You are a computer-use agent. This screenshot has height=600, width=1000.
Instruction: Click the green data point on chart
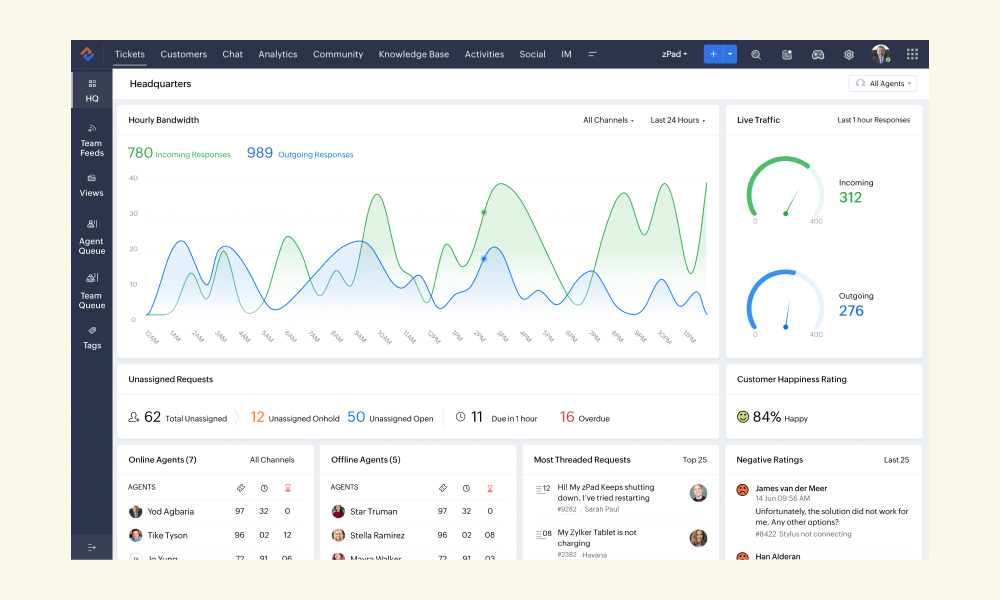pos(483,212)
